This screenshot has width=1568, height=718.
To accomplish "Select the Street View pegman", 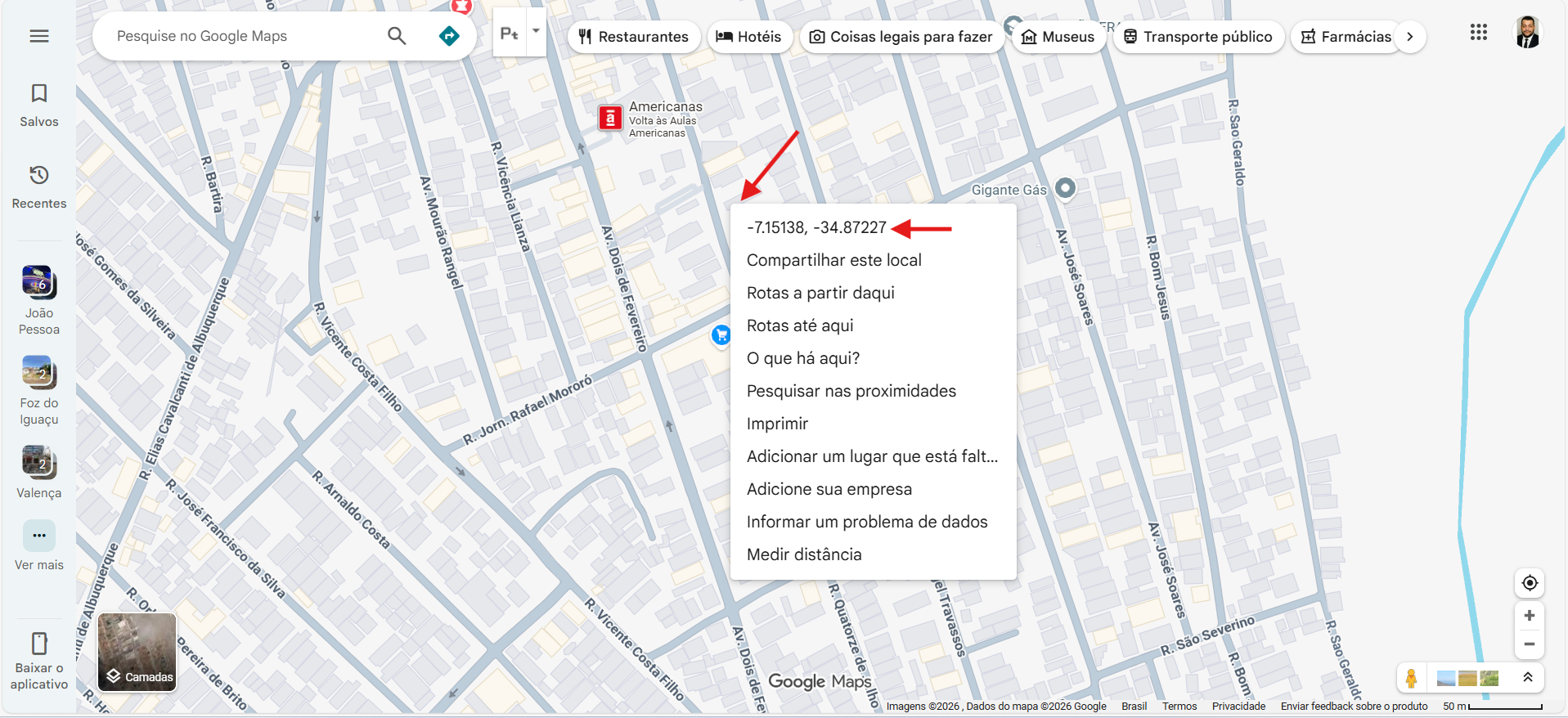I will click(x=1411, y=678).
